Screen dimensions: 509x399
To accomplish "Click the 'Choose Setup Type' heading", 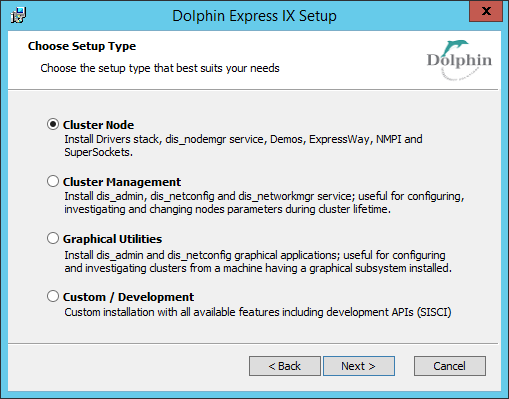I will point(82,46).
